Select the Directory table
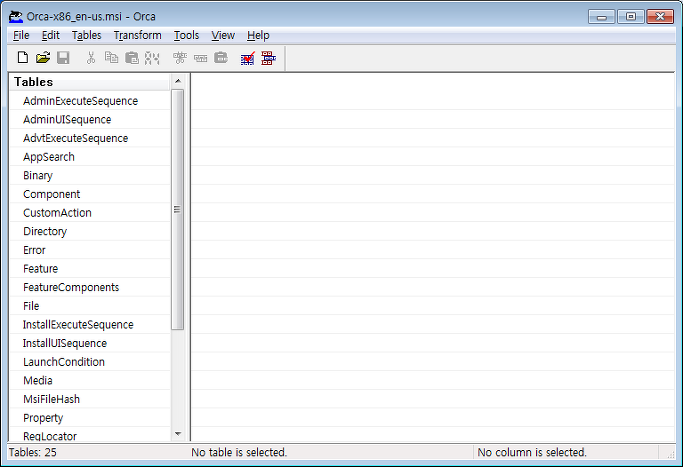683x467 pixels. click(90, 232)
